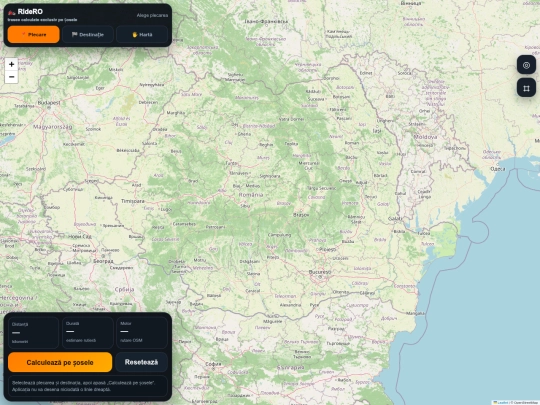The height and width of the screenshot is (405, 540).
Task: Click Brașov on the map
Action: (301, 215)
